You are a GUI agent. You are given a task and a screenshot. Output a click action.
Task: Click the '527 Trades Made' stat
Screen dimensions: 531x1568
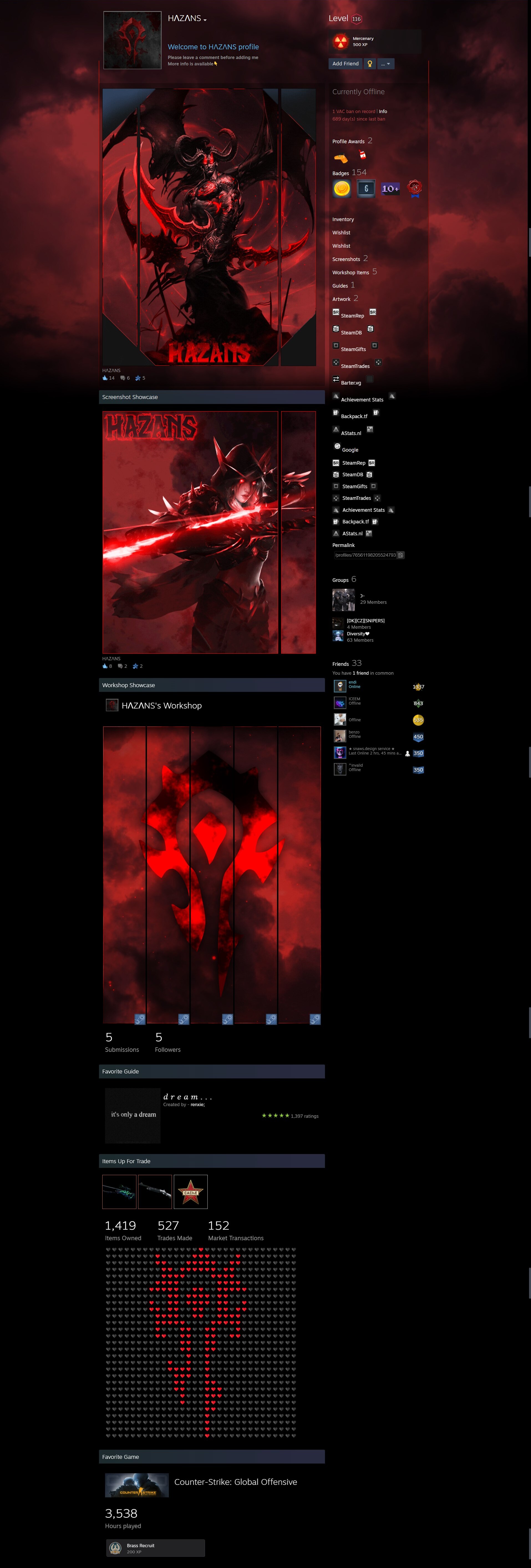(175, 1230)
